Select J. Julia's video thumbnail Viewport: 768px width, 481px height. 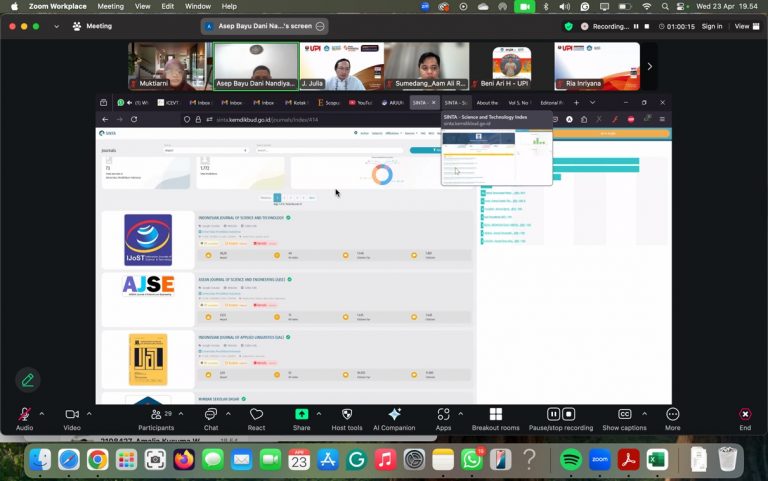[341, 66]
